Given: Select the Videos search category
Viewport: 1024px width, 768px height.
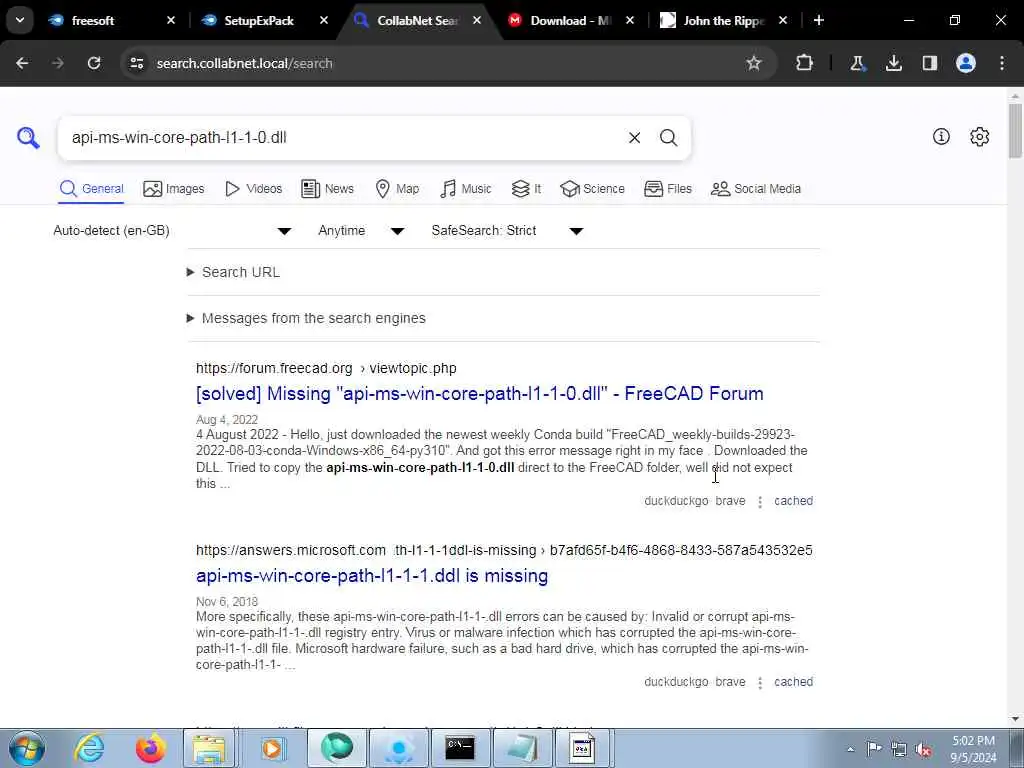Looking at the screenshot, I should pyautogui.click(x=253, y=189).
